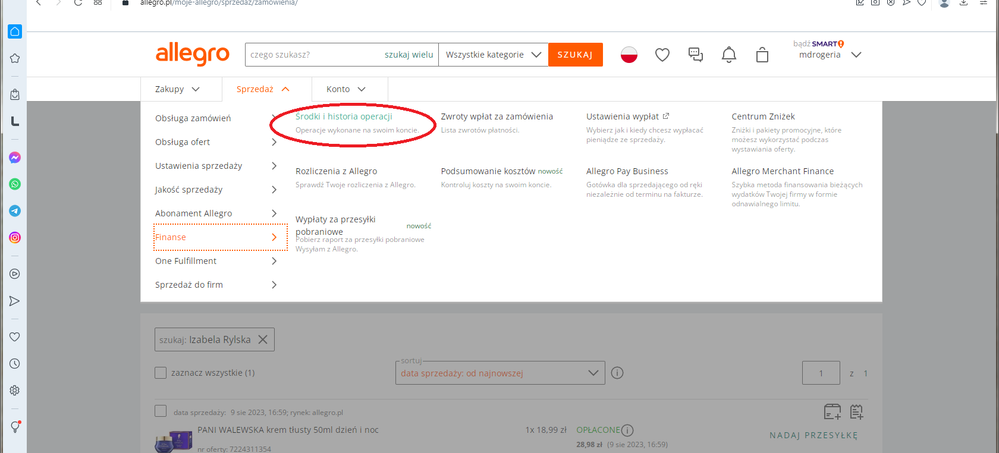Open the 'Wszystkie kategorie' dropdown

[x=493, y=55]
